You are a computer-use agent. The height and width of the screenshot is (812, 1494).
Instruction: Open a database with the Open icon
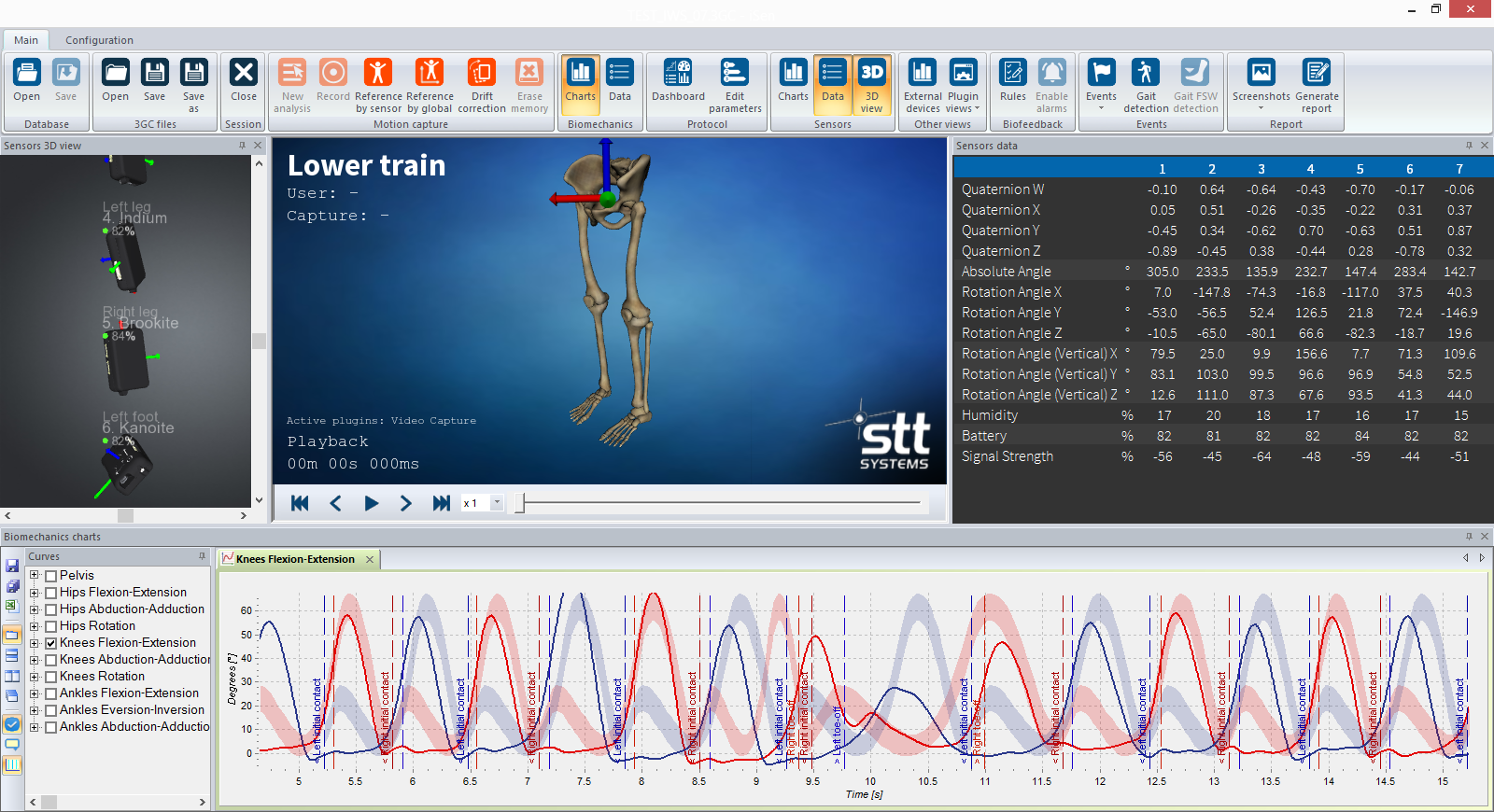26,81
